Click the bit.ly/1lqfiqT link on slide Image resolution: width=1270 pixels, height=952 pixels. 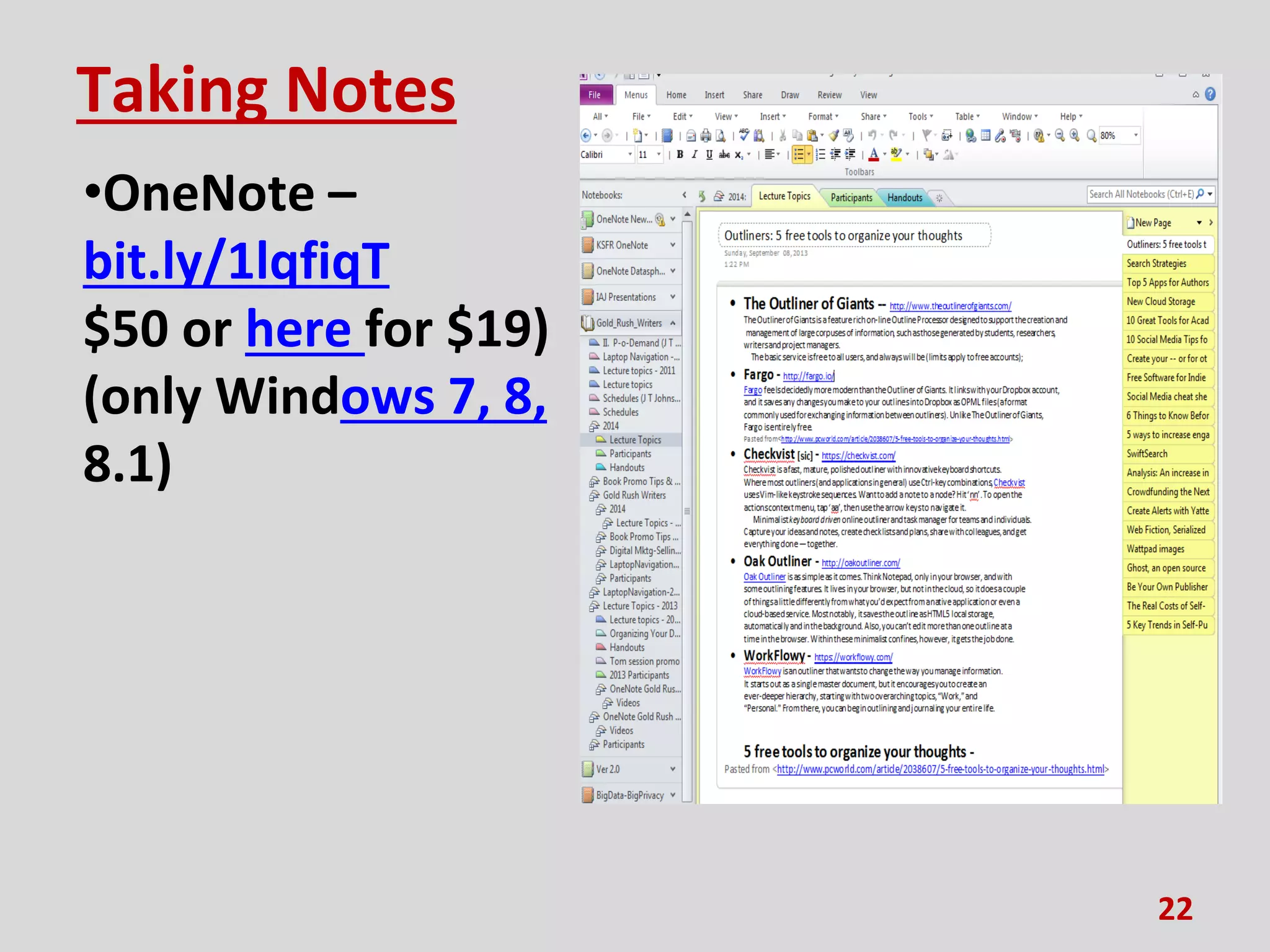[236, 261]
